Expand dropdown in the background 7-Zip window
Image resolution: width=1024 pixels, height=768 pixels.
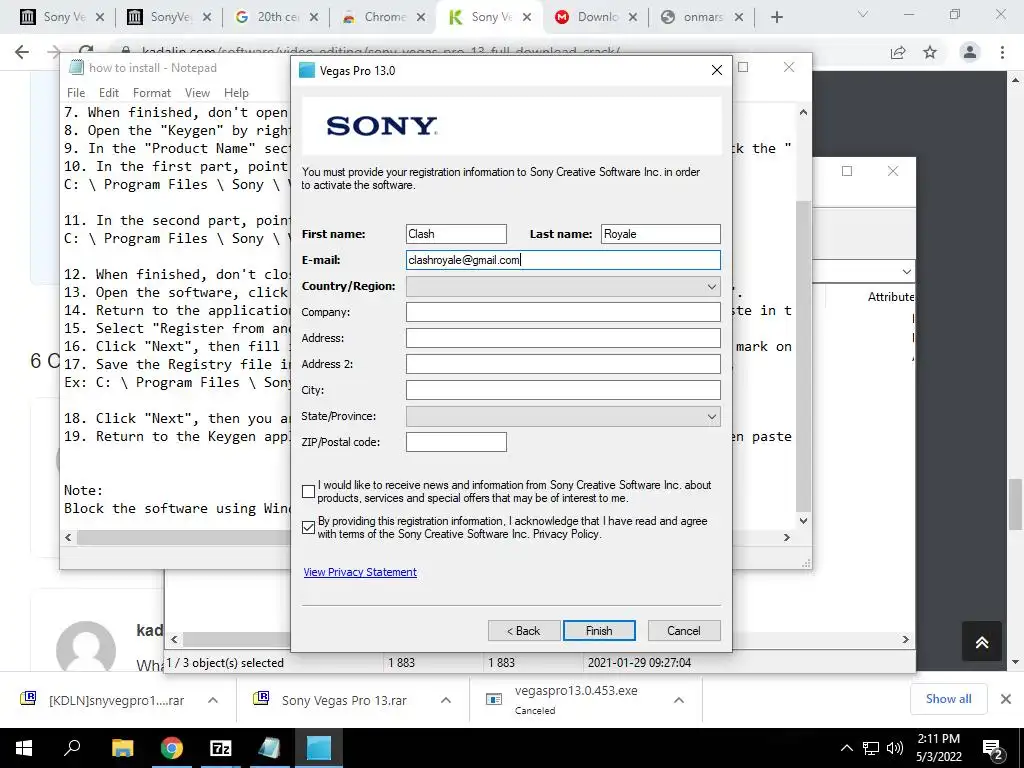(x=906, y=271)
